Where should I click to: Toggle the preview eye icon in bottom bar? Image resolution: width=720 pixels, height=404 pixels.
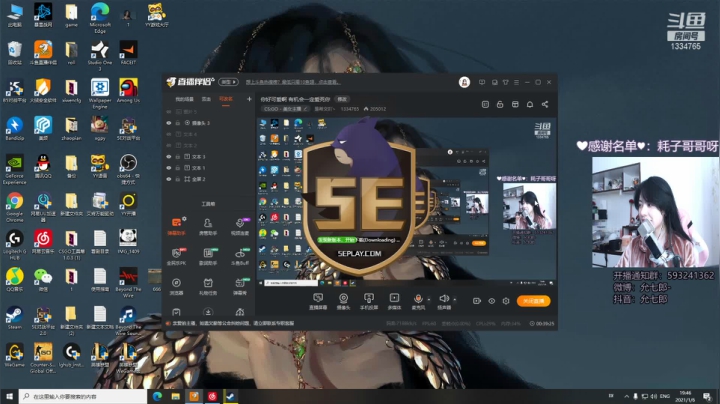point(491,301)
